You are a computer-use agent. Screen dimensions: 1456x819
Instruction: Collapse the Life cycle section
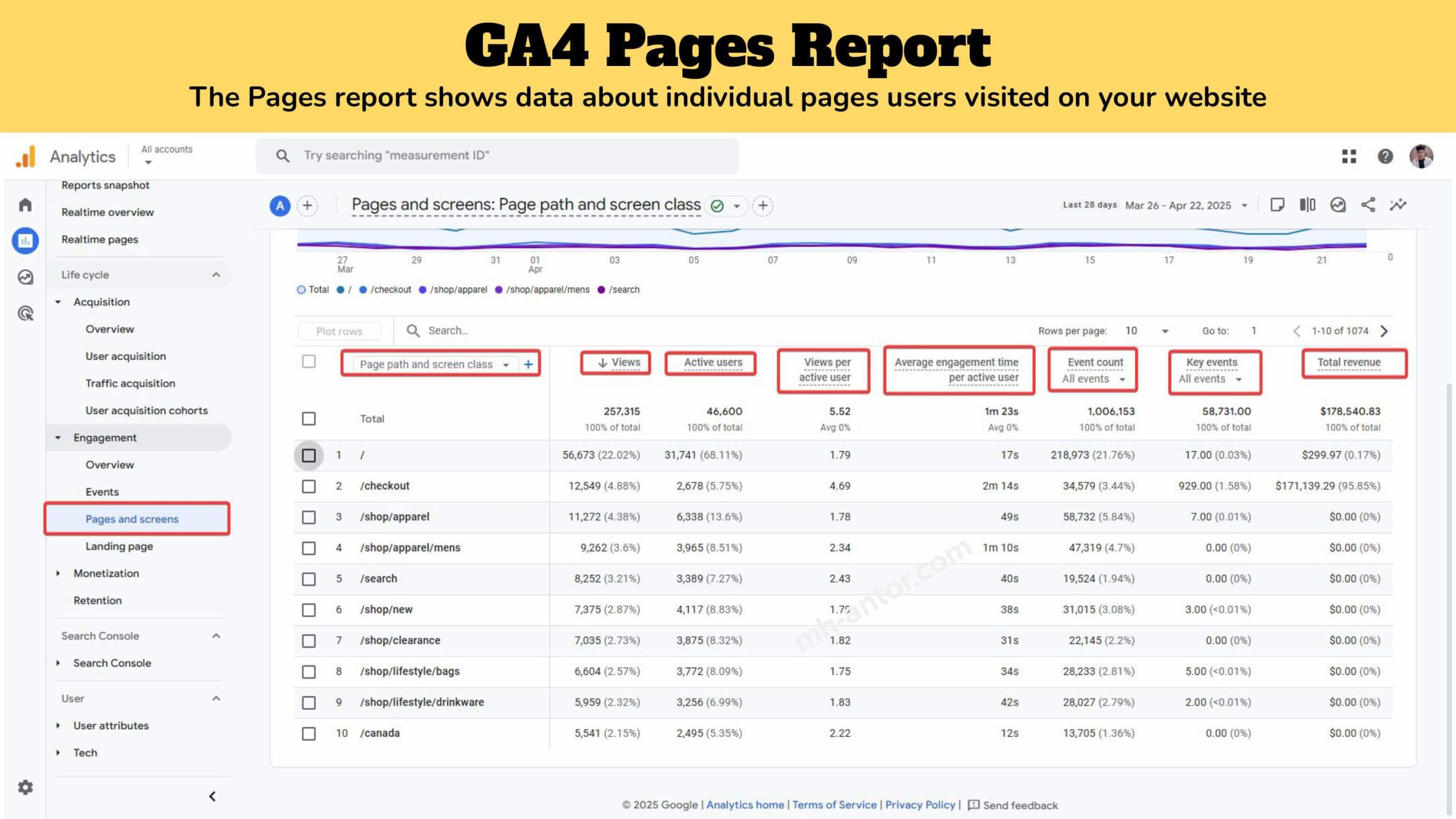[216, 275]
